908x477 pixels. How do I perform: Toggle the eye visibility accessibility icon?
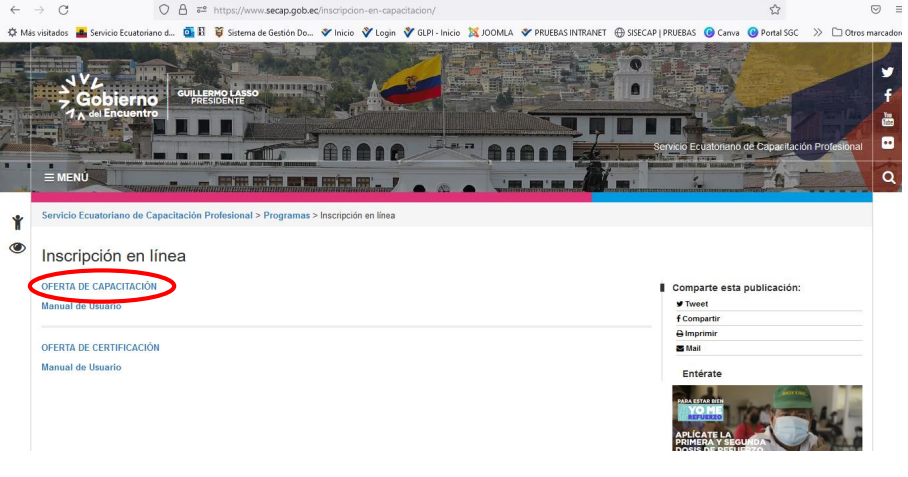[x=17, y=248]
